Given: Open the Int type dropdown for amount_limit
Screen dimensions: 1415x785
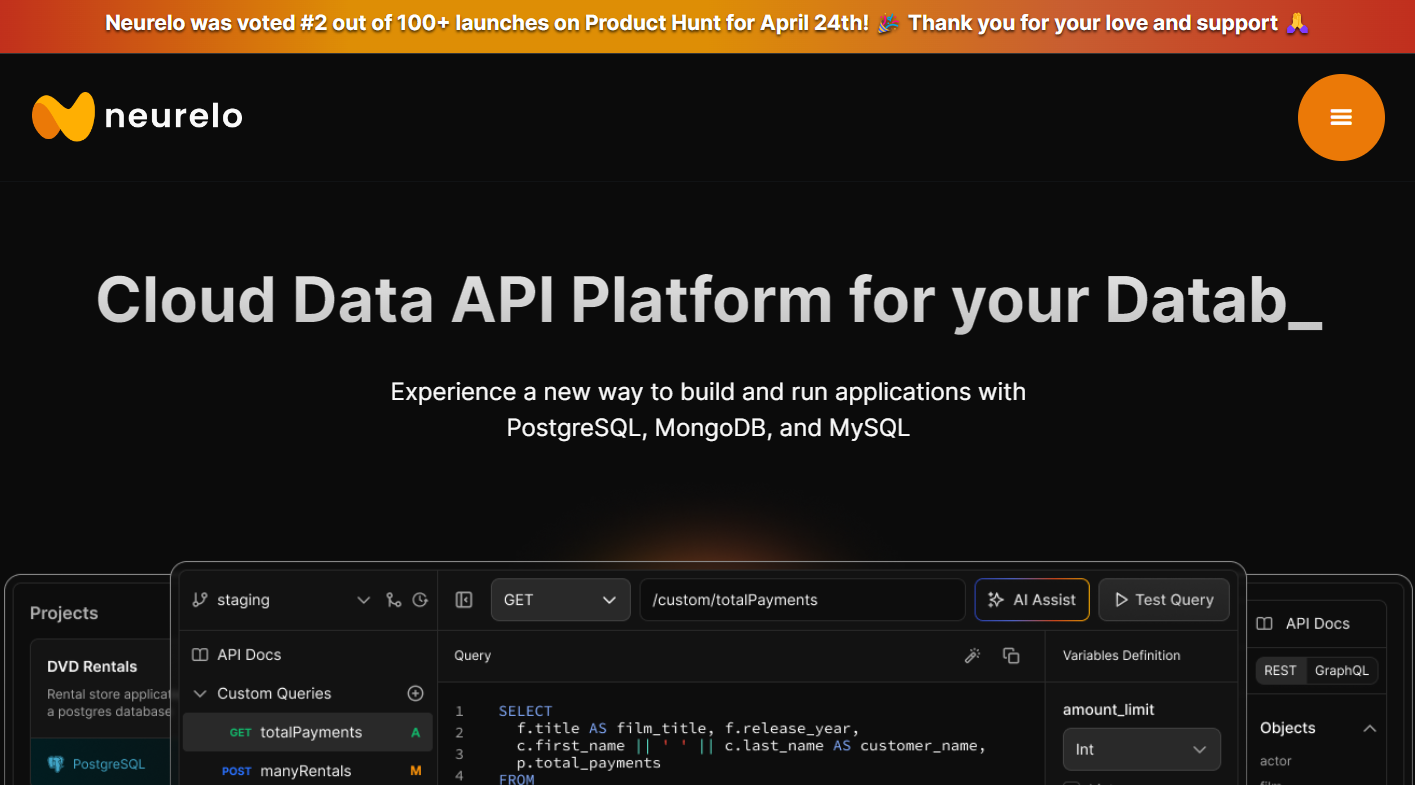Looking at the screenshot, I should (1141, 749).
